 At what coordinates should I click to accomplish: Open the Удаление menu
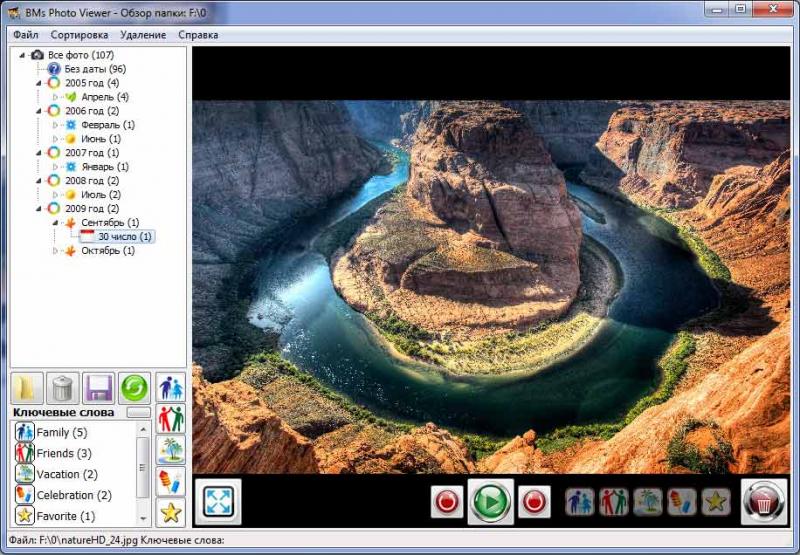tap(143, 35)
